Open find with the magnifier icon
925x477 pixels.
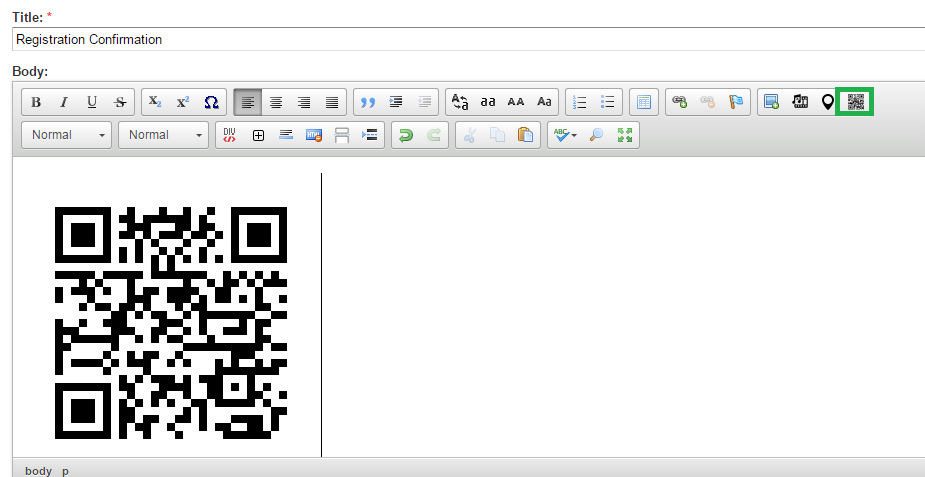point(596,135)
